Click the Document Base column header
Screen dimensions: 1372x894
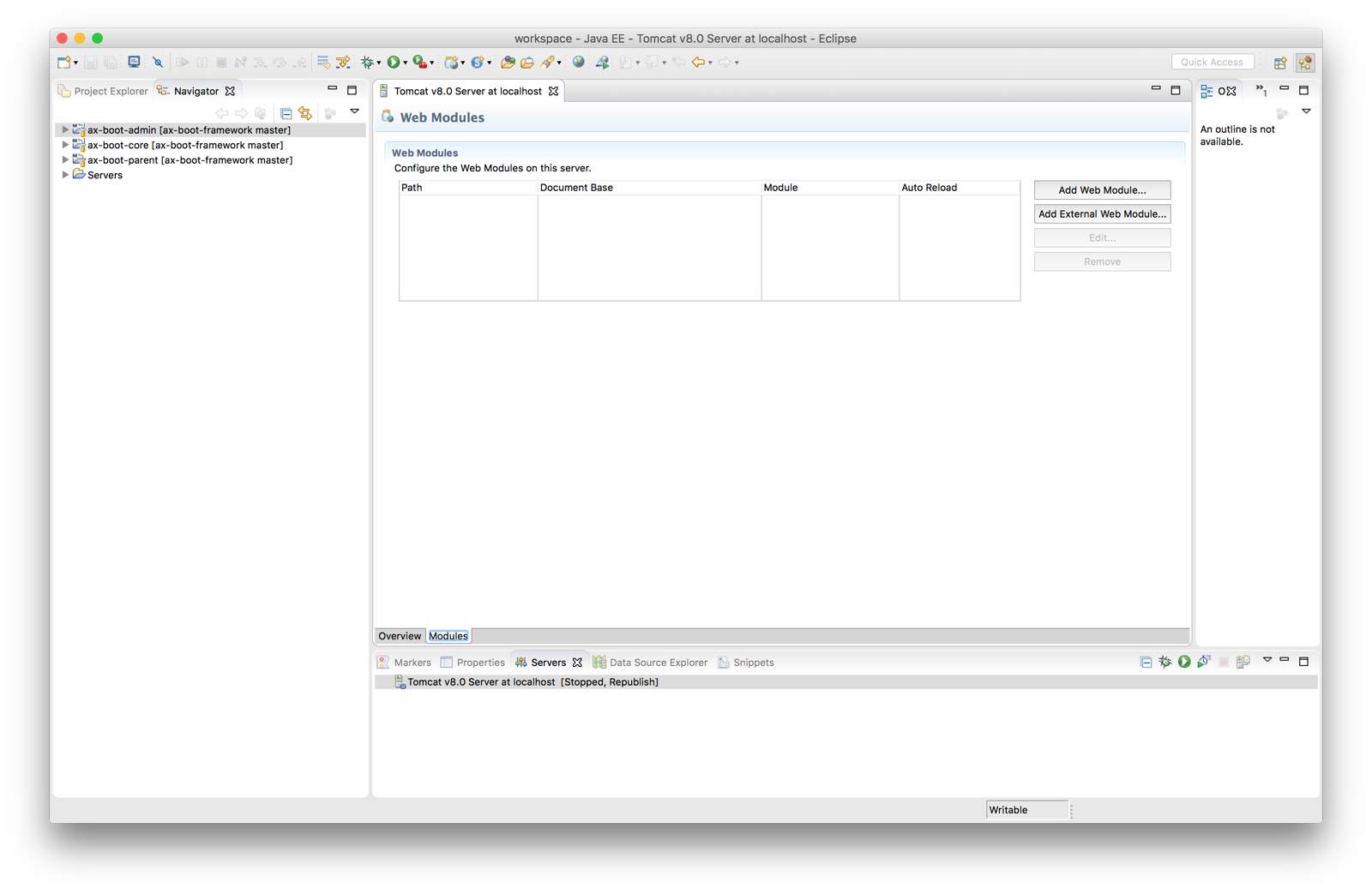(x=649, y=188)
